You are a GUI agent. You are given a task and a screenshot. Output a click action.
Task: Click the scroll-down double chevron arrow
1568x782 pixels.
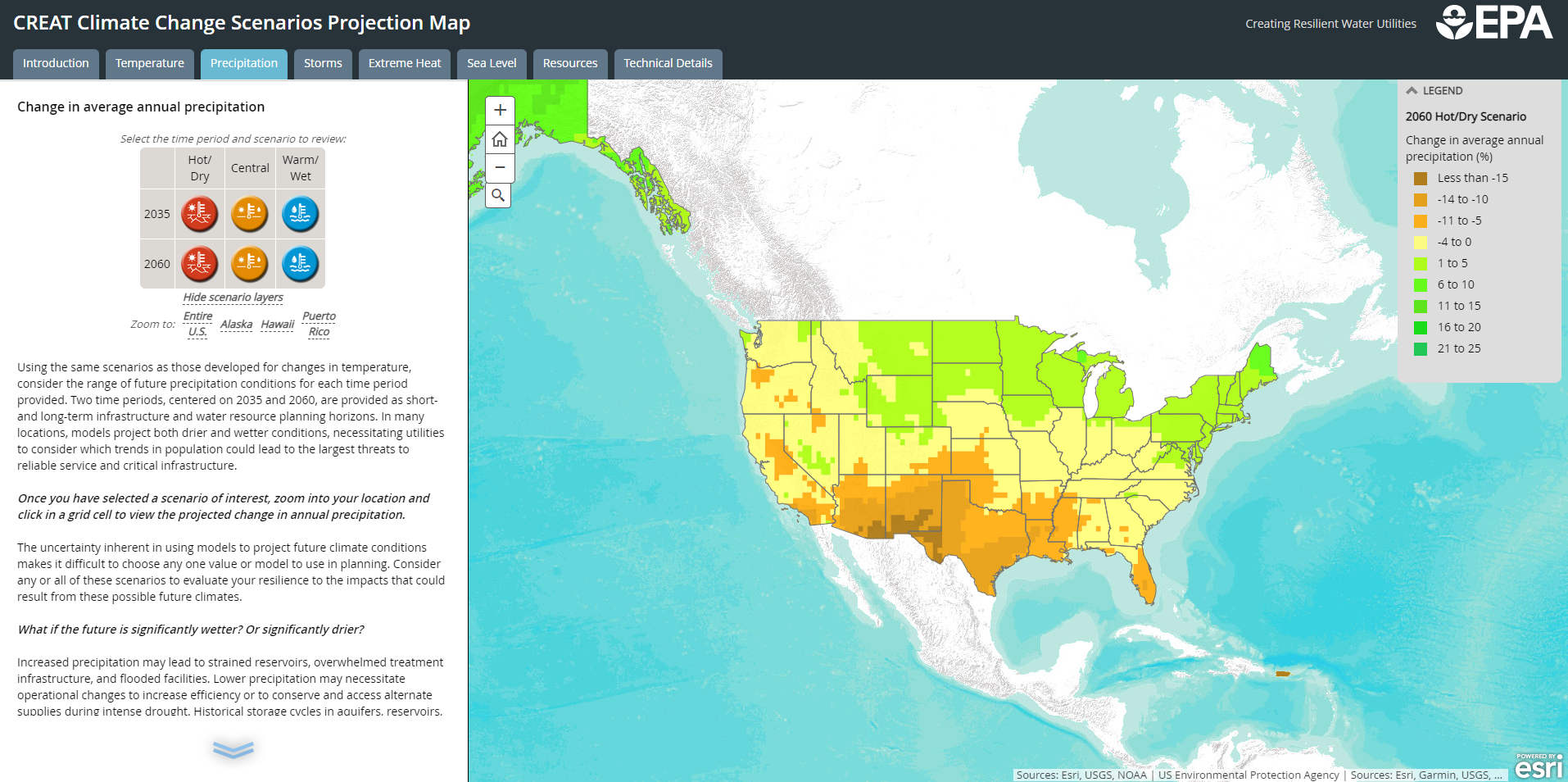pos(233,749)
